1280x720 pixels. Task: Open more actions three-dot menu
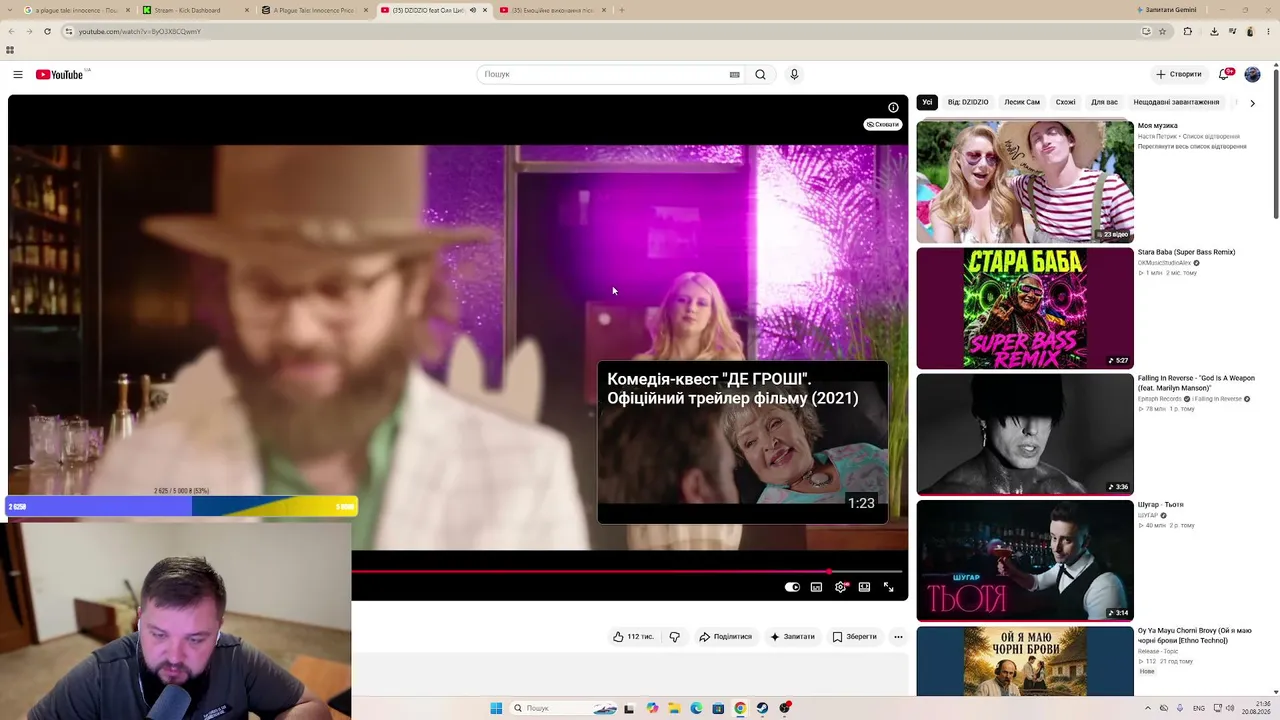coord(898,637)
